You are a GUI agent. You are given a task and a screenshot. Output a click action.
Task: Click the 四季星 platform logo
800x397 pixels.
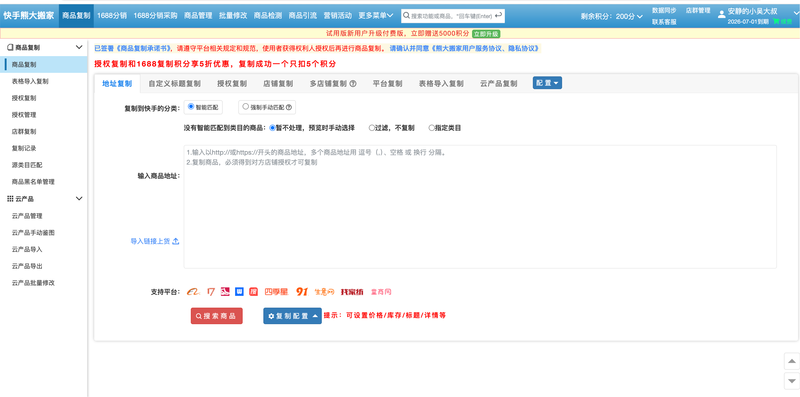276,292
